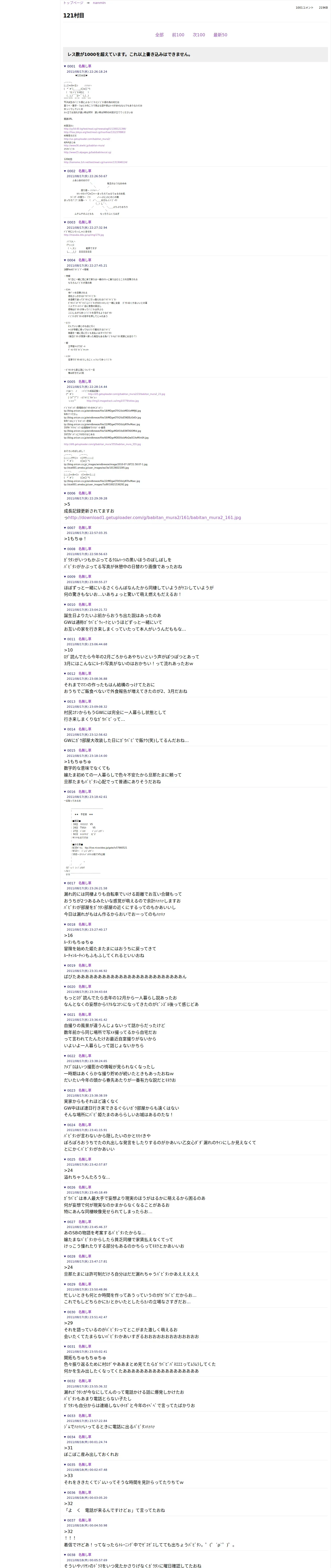Viewport: 336px width, 1568px height.
Task: Click the 名無し草 name on post 0013
Action: click(85, 701)
